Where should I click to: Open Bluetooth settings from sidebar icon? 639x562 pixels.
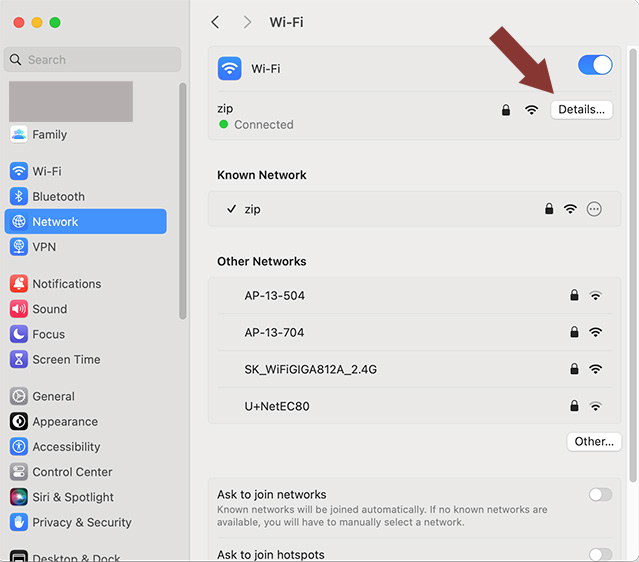coord(19,196)
